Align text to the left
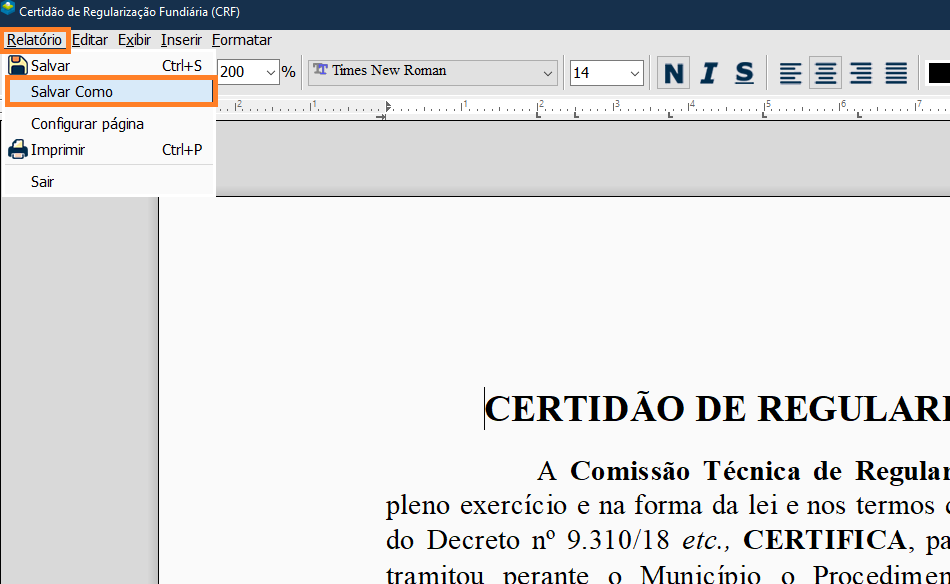The image size is (950, 584). [x=791, y=73]
